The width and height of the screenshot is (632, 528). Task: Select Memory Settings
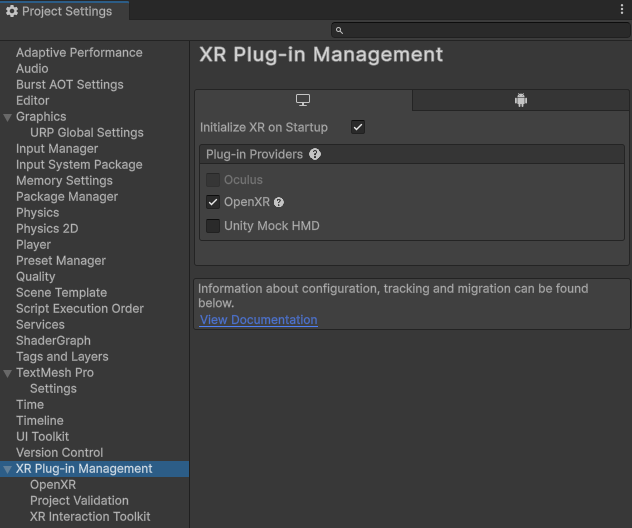click(64, 181)
